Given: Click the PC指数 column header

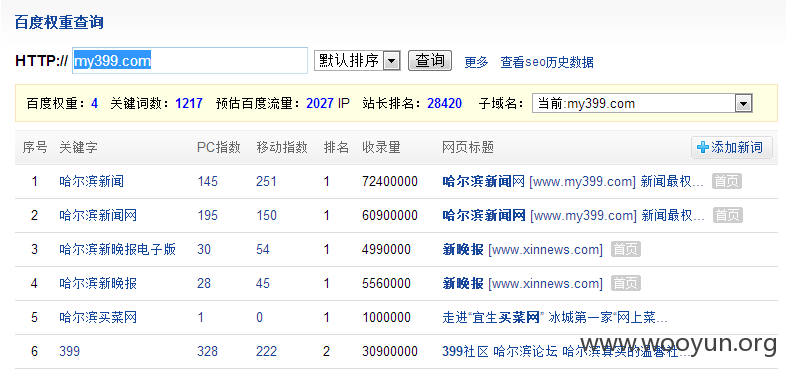Looking at the screenshot, I should click(x=219, y=147).
